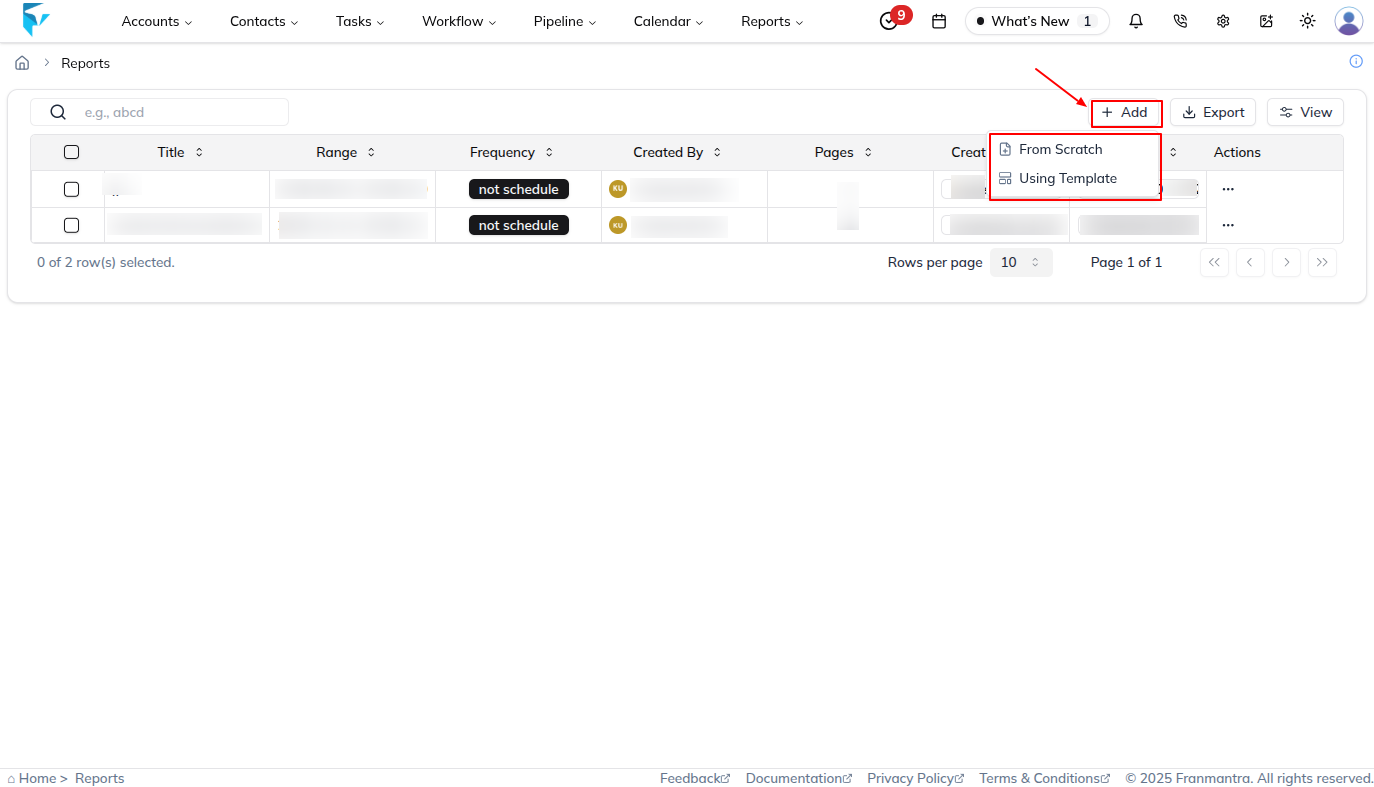Expand the Pipeline menu
Screen dimensions: 1374x787
pos(565,21)
